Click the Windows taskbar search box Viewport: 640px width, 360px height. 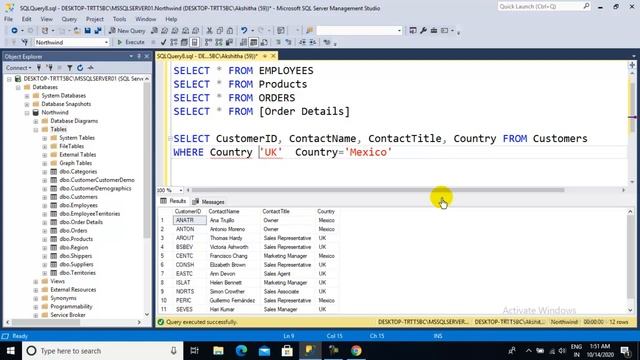[x=102, y=351]
